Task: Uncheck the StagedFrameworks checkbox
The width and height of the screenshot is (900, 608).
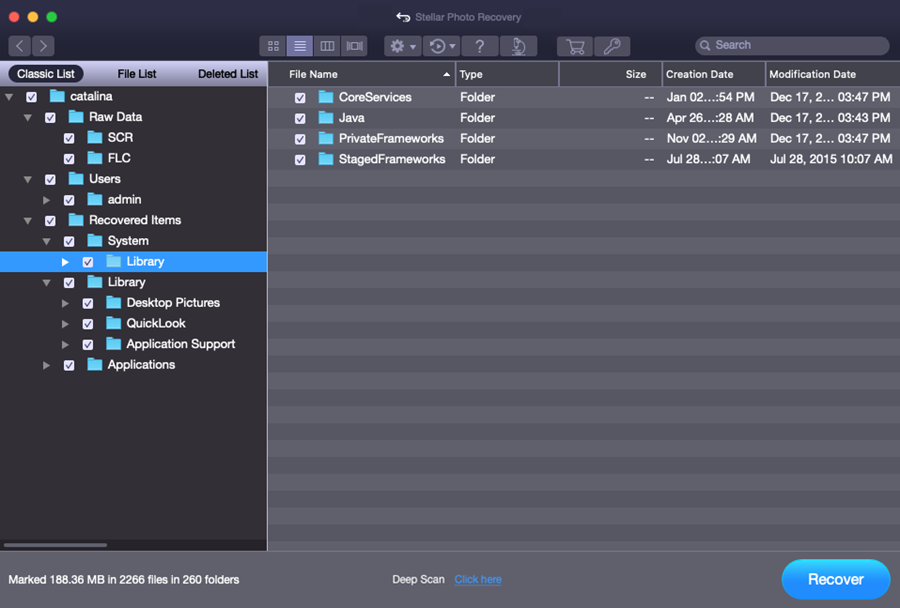Action: coord(300,160)
